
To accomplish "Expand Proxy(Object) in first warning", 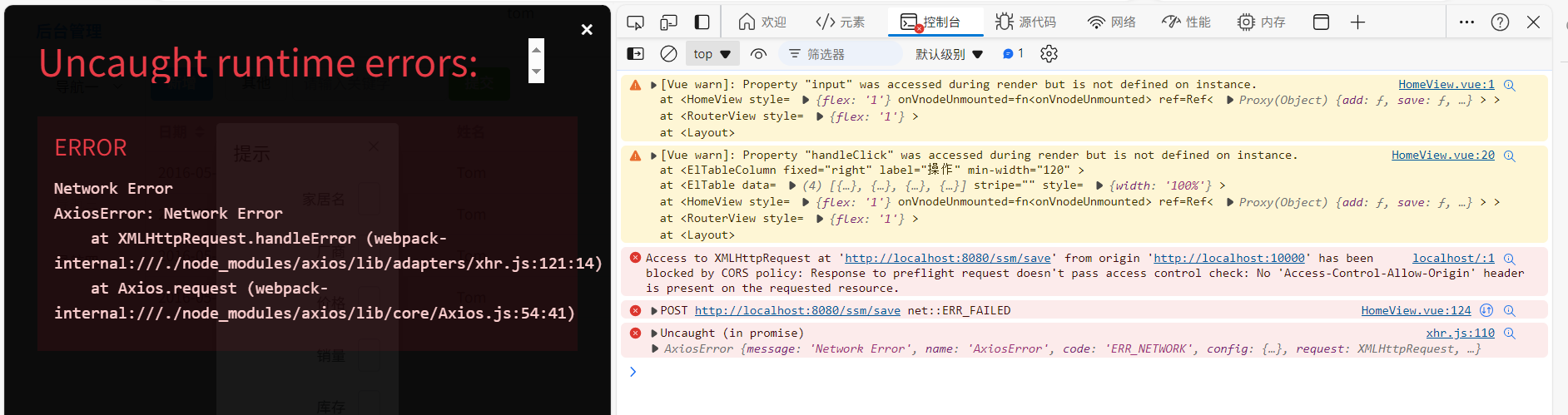I will 1230,101.
